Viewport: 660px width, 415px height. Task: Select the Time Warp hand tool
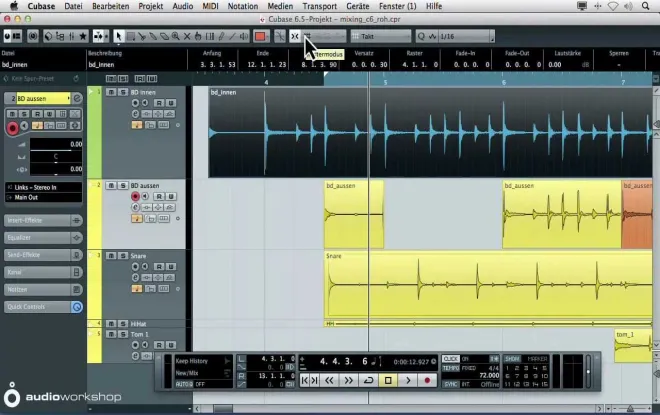[198, 37]
